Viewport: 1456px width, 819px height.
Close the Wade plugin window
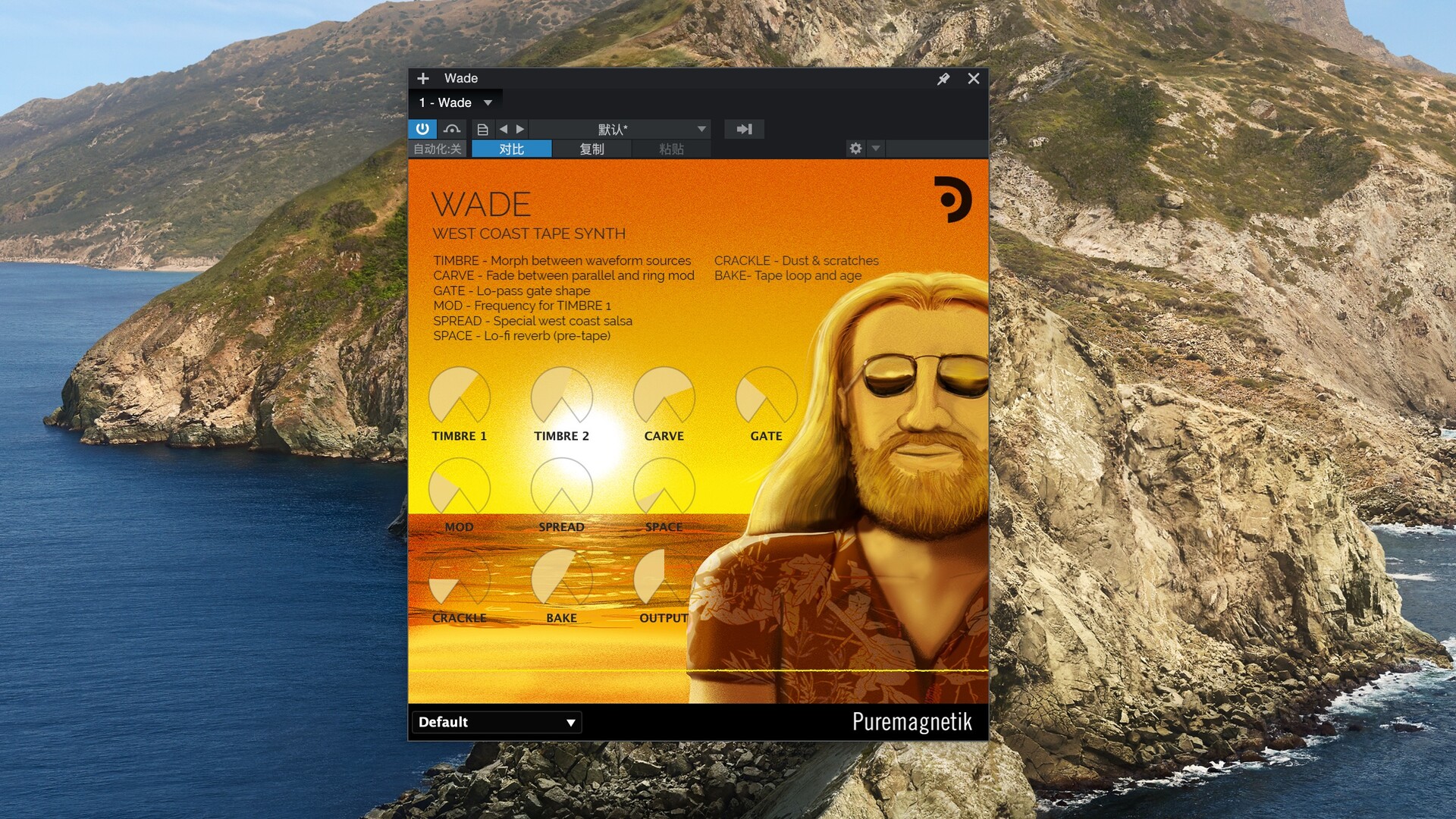tap(974, 78)
